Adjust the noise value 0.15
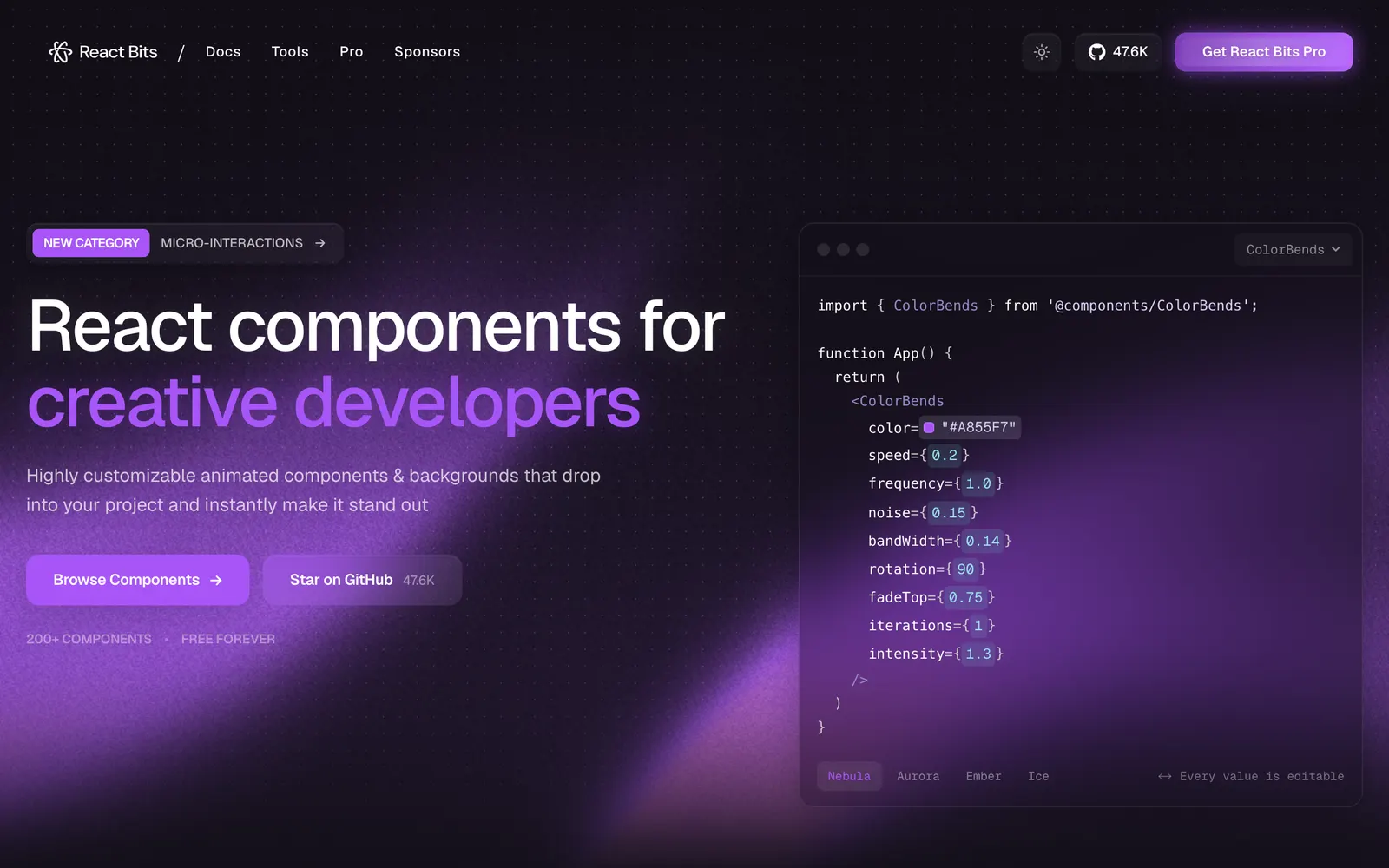 [948, 513]
